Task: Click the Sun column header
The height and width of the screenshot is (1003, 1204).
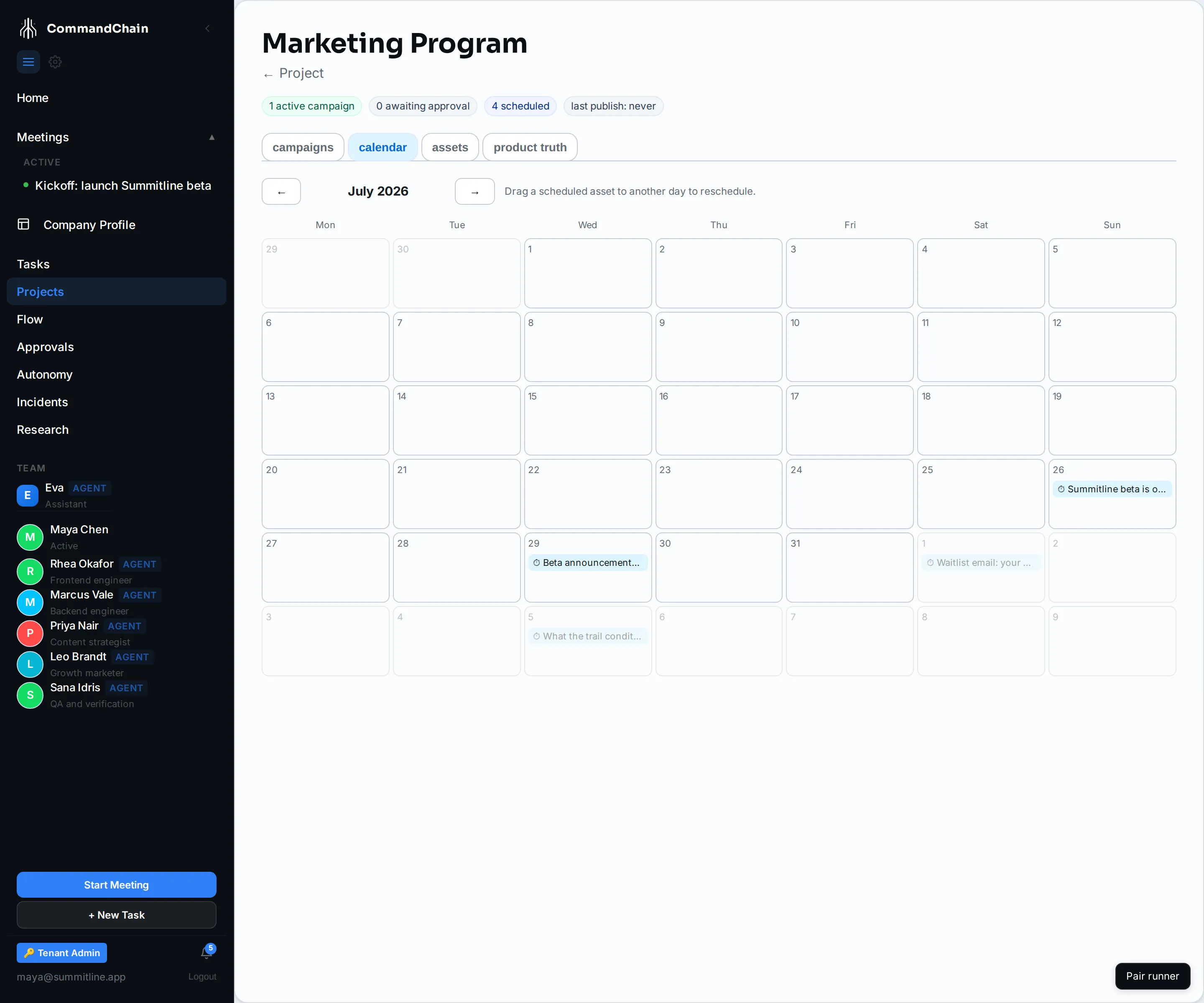Action: point(1112,225)
